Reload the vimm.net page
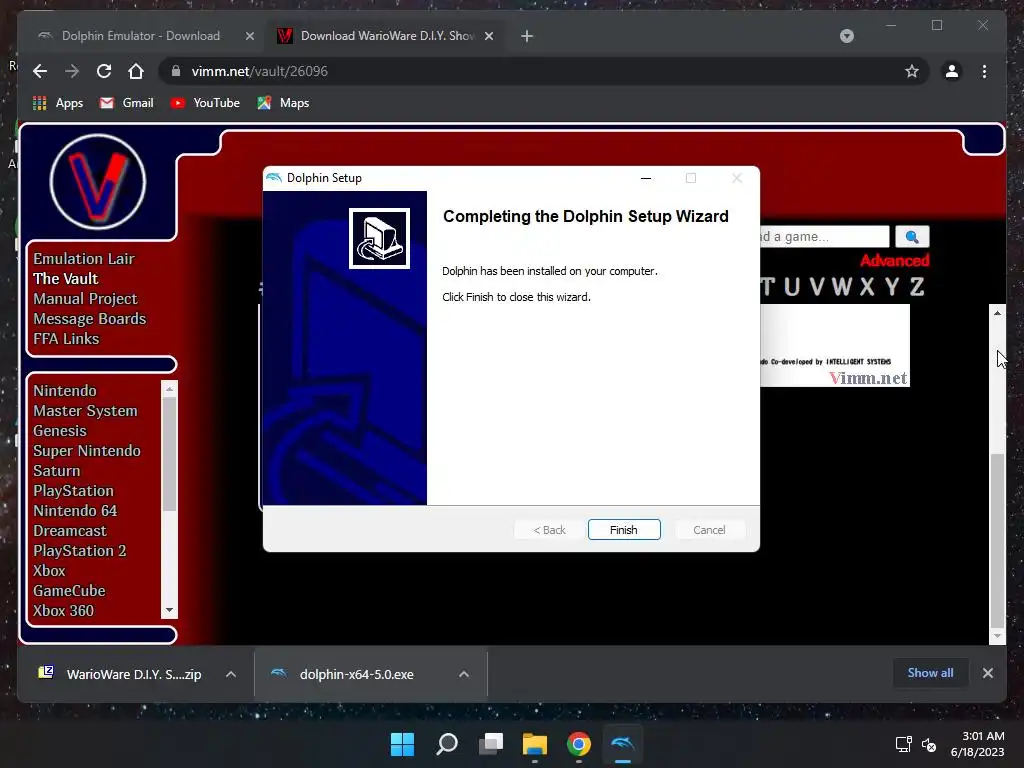This screenshot has height=768, width=1024. click(x=104, y=71)
